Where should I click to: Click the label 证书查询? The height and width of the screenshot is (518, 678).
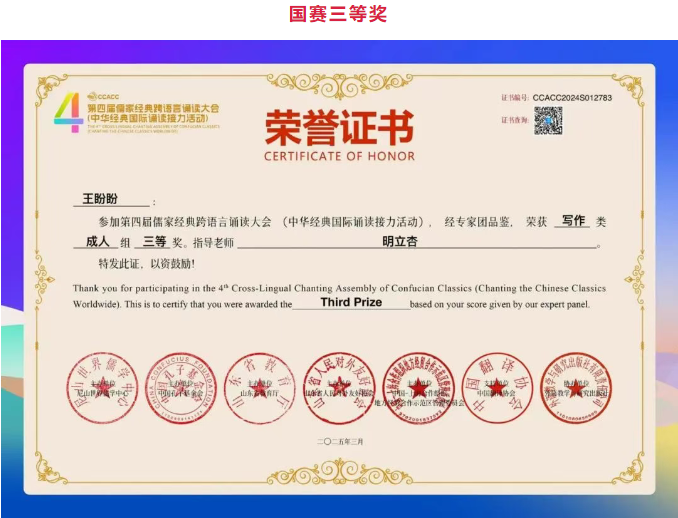[515, 120]
